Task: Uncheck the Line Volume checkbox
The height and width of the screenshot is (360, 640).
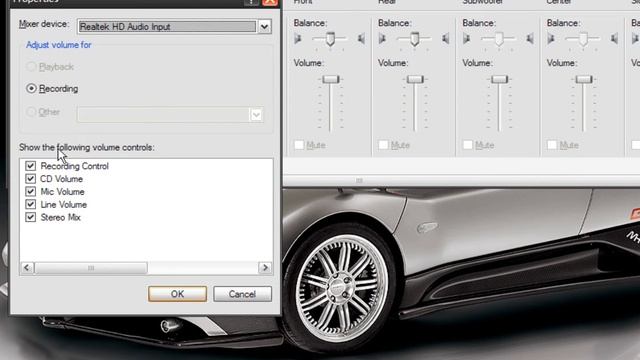Action: coord(31,204)
